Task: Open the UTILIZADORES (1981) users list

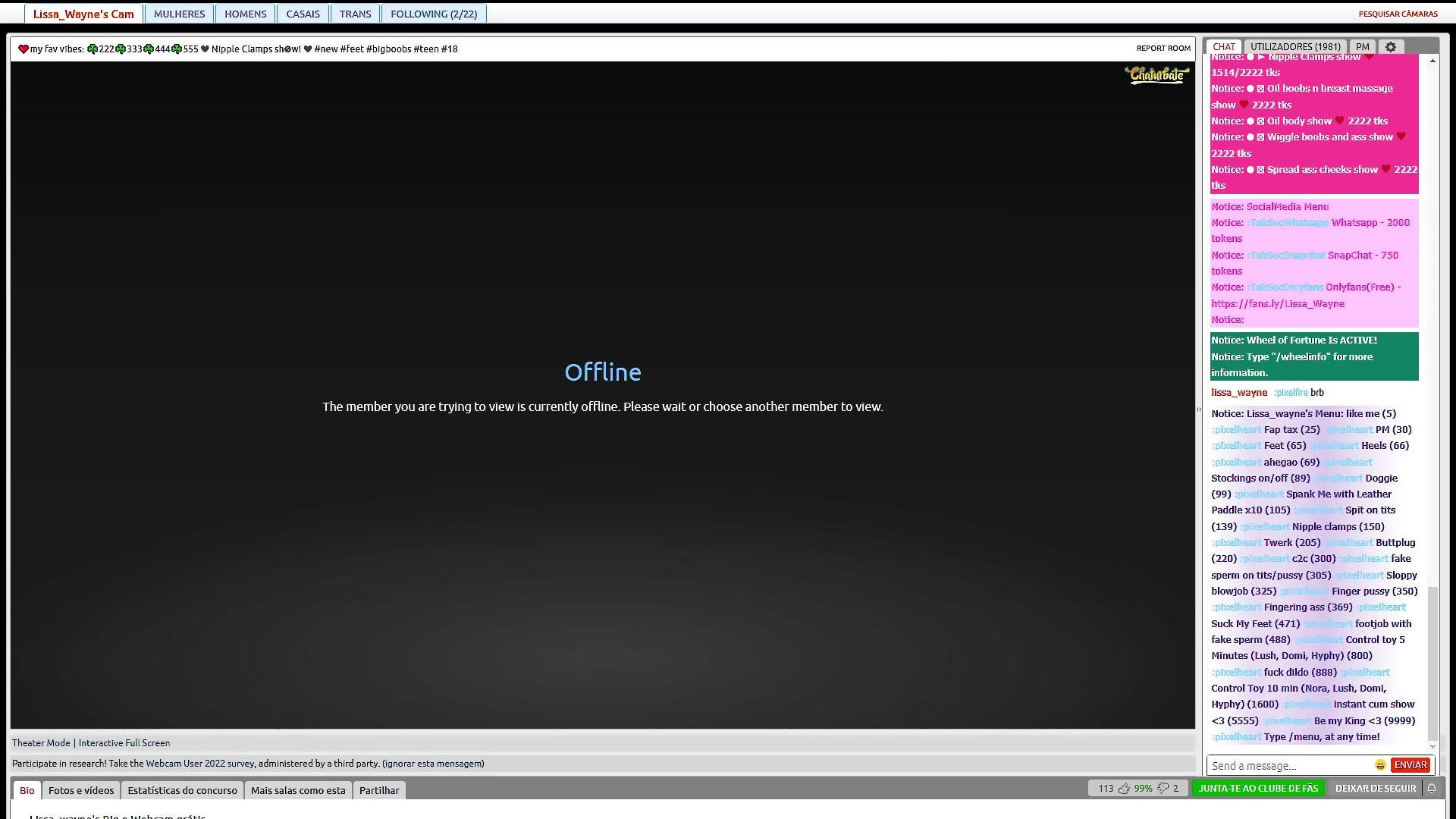Action: tap(1295, 47)
